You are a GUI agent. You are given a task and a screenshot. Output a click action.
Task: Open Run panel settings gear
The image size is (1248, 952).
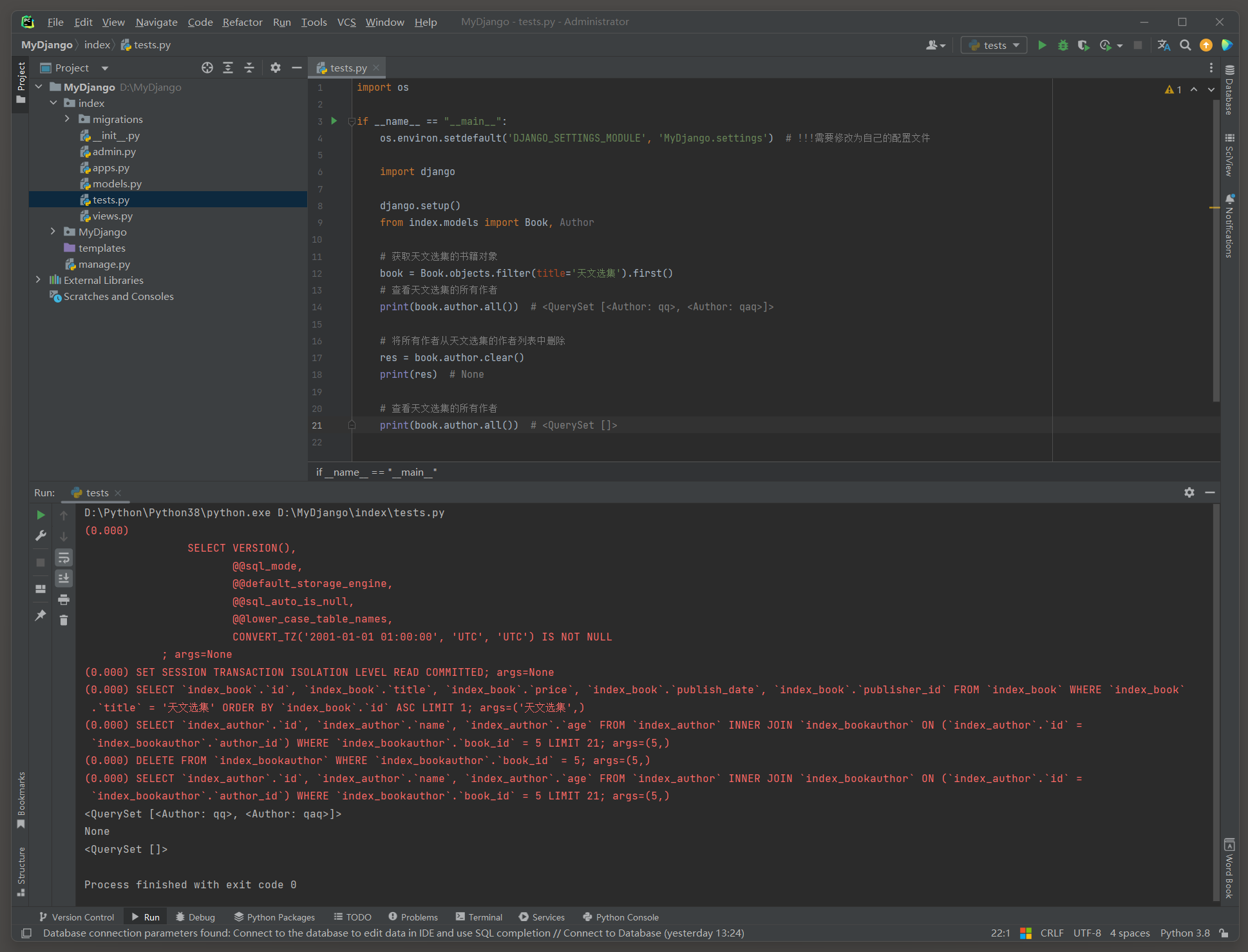pyautogui.click(x=1189, y=492)
